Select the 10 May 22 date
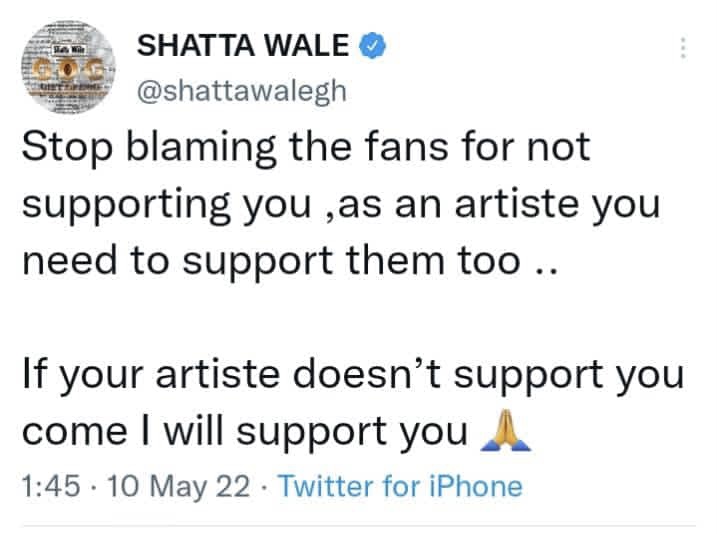The height and width of the screenshot is (534, 718). tap(179, 487)
